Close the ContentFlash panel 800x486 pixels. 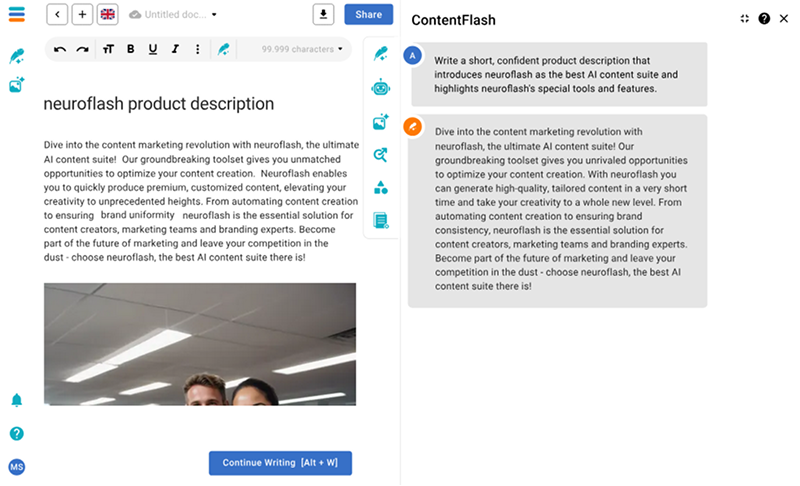point(784,19)
